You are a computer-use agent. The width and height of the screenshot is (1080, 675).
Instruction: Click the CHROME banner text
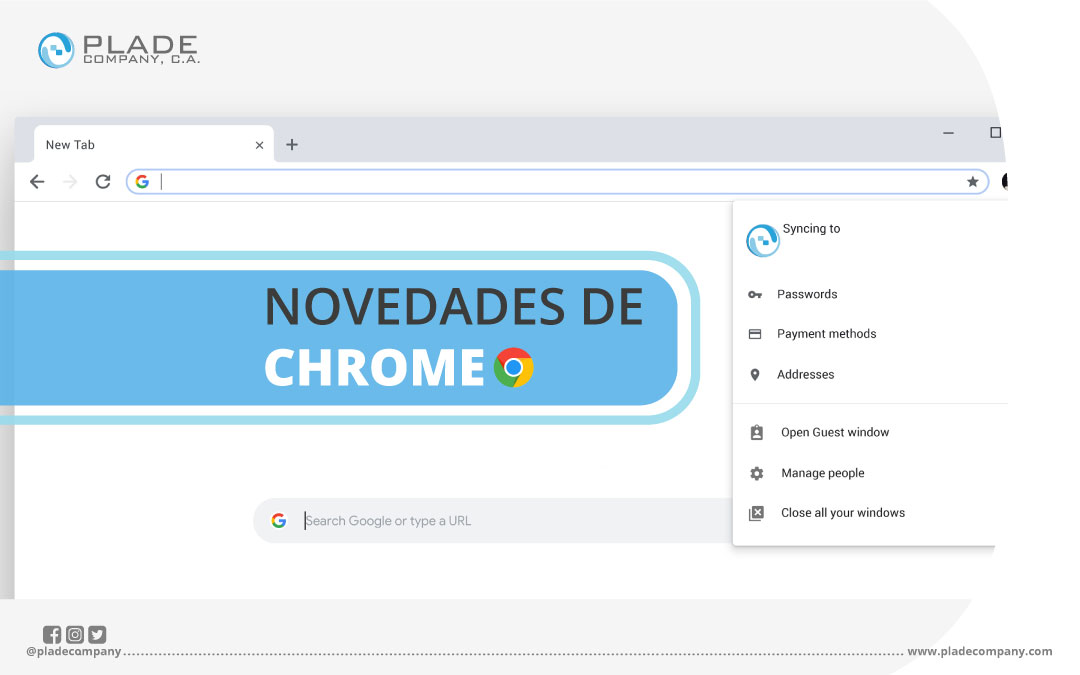(375, 368)
